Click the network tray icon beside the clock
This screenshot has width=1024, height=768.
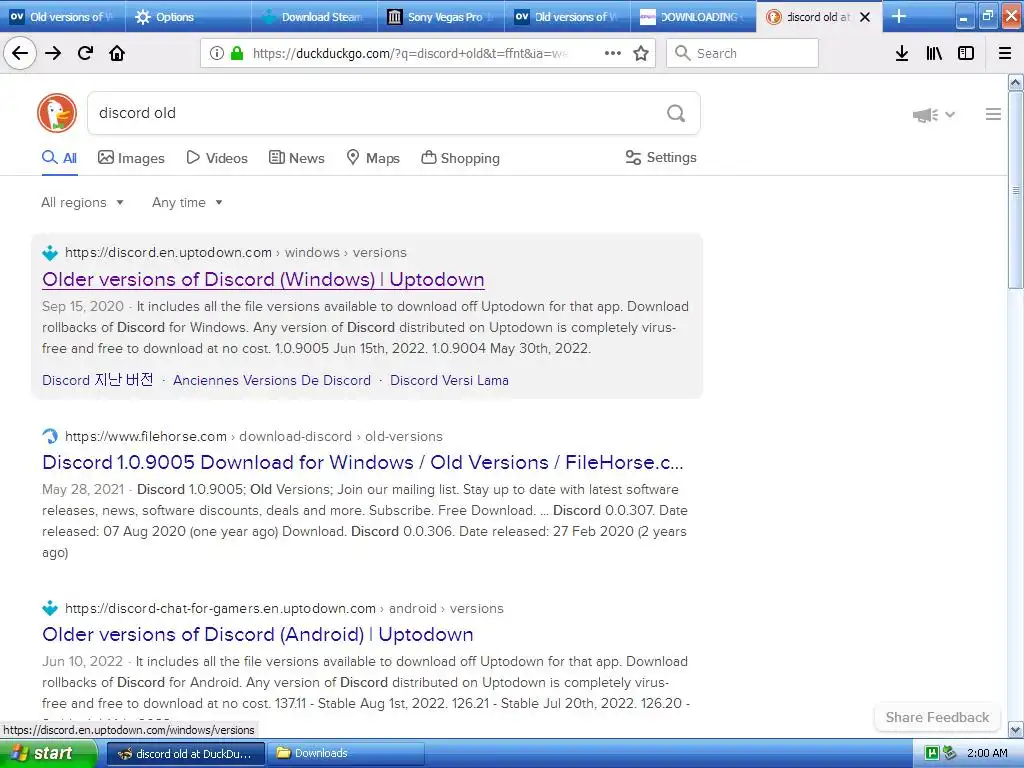click(x=950, y=753)
